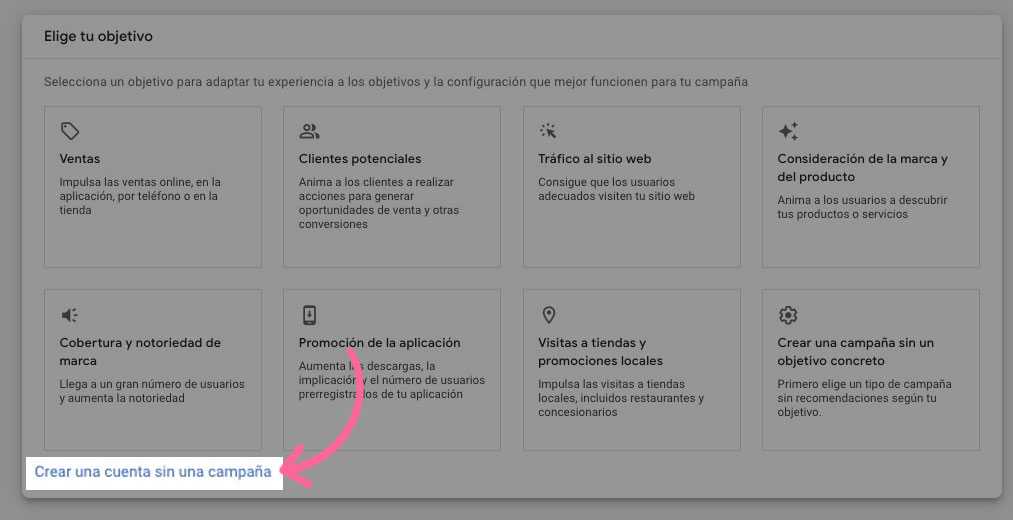
Task: Click the 'Elige tu objetivo' dialog heading
Action: coord(98,36)
